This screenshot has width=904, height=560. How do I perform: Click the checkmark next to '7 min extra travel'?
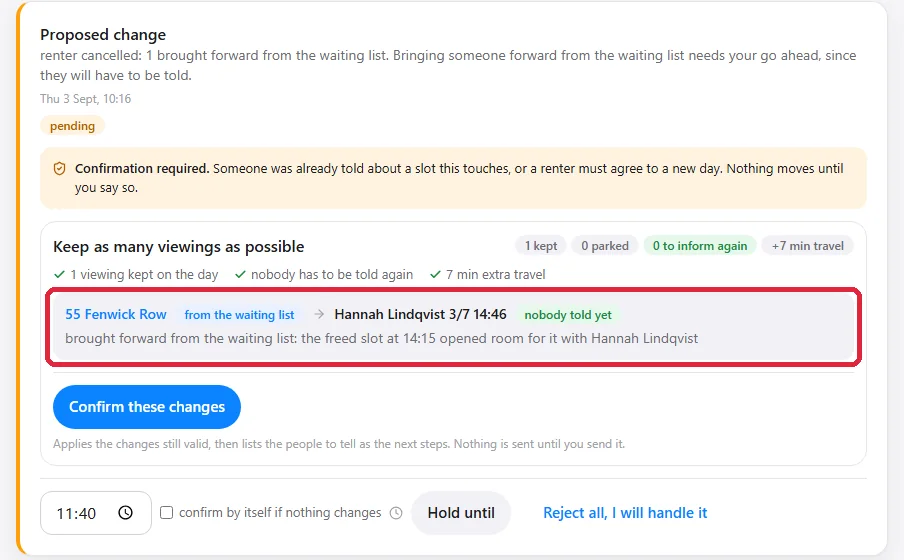click(x=435, y=275)
